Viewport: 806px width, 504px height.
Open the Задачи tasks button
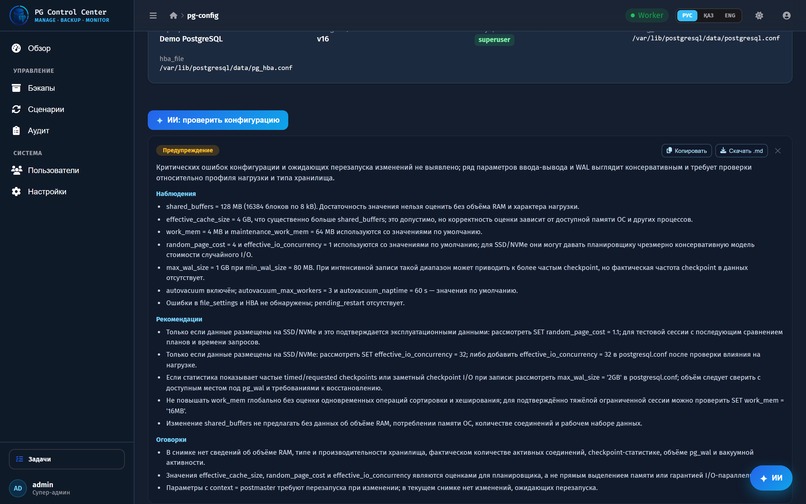click(67, 459)
